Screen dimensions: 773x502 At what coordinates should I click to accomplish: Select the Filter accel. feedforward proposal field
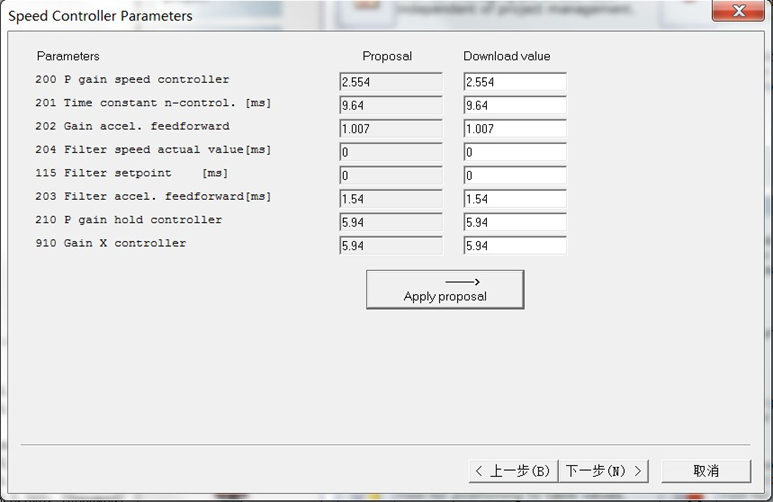pyautogui.click(x=391, y=199)
